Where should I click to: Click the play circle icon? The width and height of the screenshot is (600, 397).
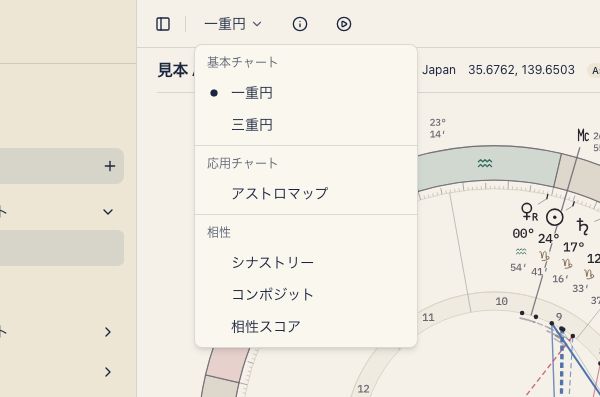(344, 24)
